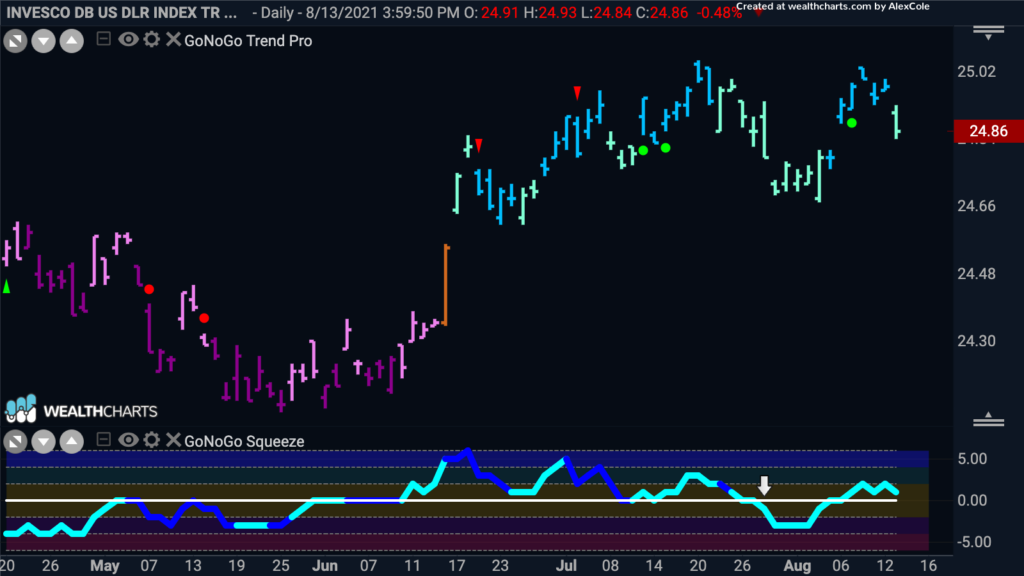
Task: Click the Daily timeframe text in header
Action: [276, 13]
